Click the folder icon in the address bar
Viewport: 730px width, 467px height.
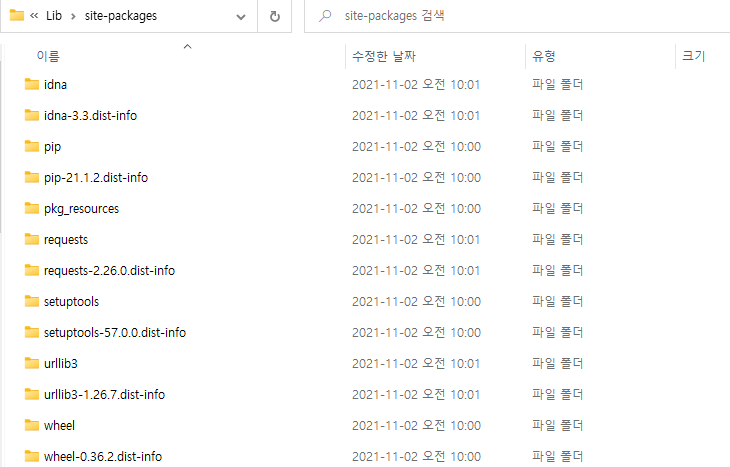(17, 15)
